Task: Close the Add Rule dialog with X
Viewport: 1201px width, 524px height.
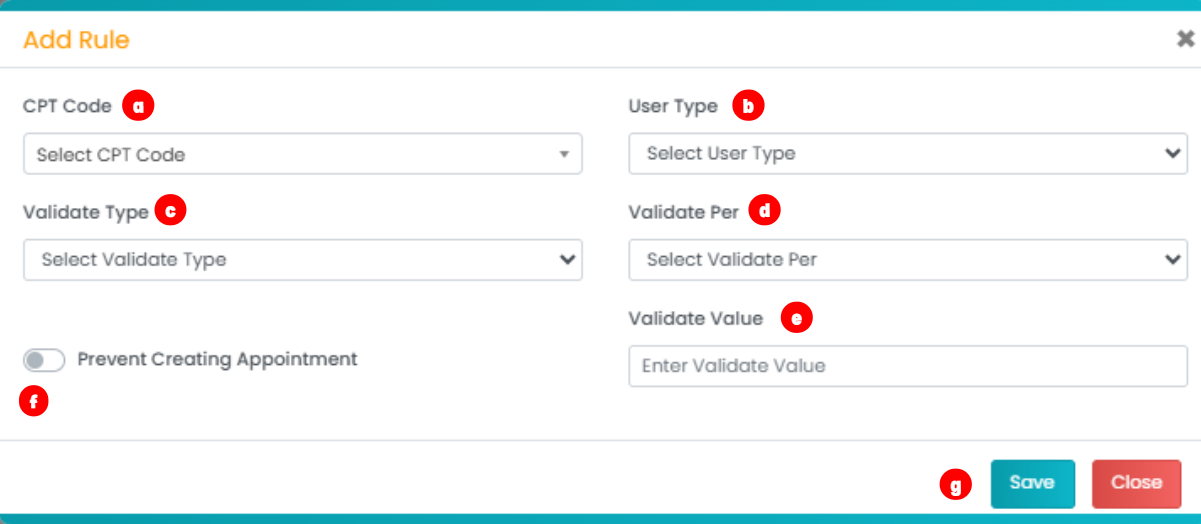Action: [1185, 39]
